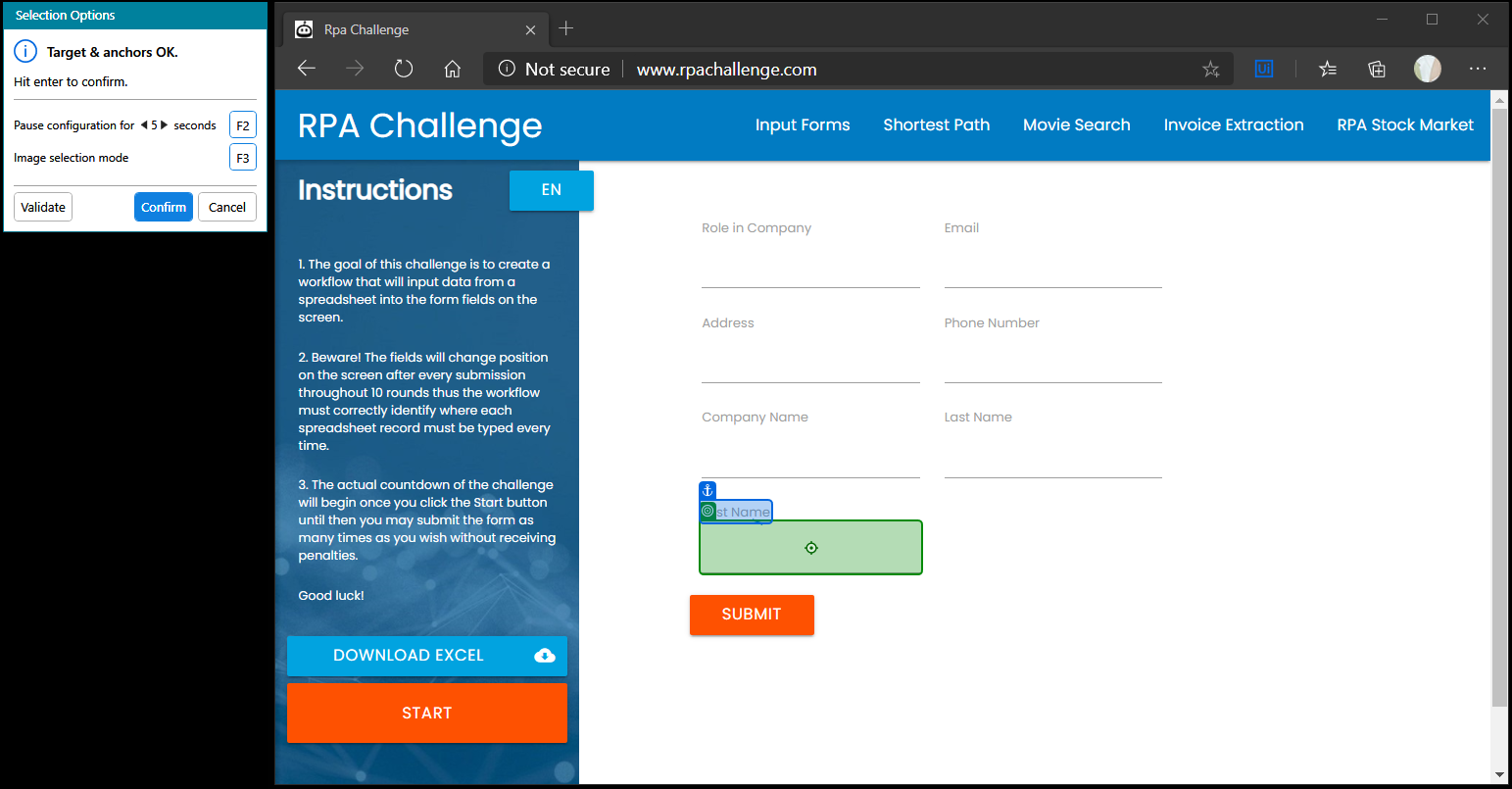Open a new browser tab
Viewport: 1512px width, 789px height.
point(565,28)
